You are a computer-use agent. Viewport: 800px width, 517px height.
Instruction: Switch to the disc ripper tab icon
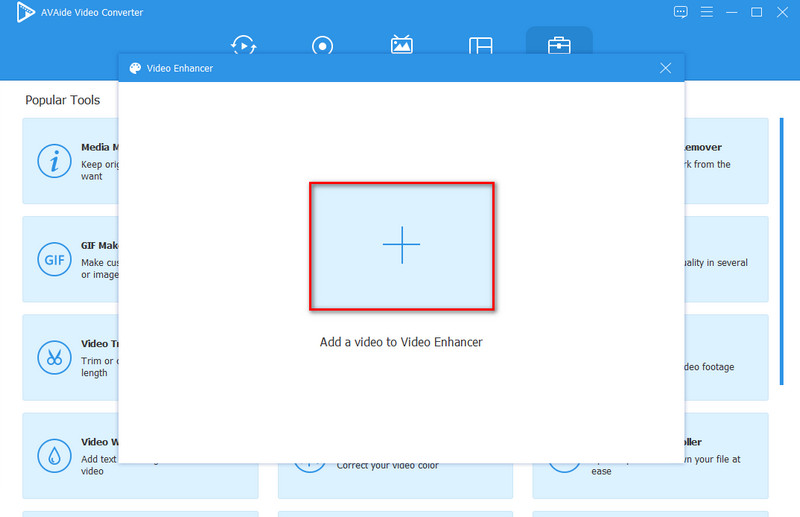322,46
